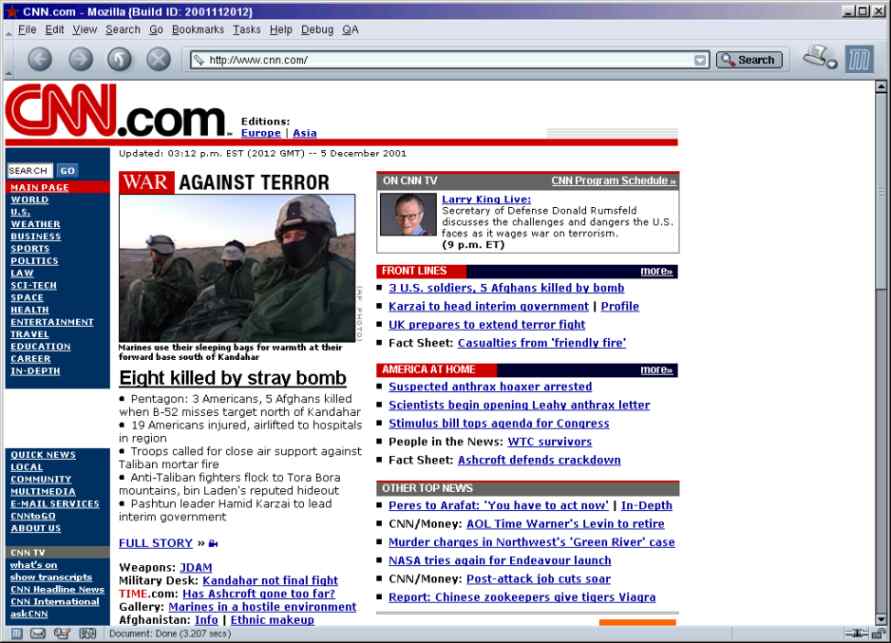Open the Afghanistan 'Ethnic makeup' link
Image resolution: width=891 pixels, height=643 pixels.
coord(272,620)
